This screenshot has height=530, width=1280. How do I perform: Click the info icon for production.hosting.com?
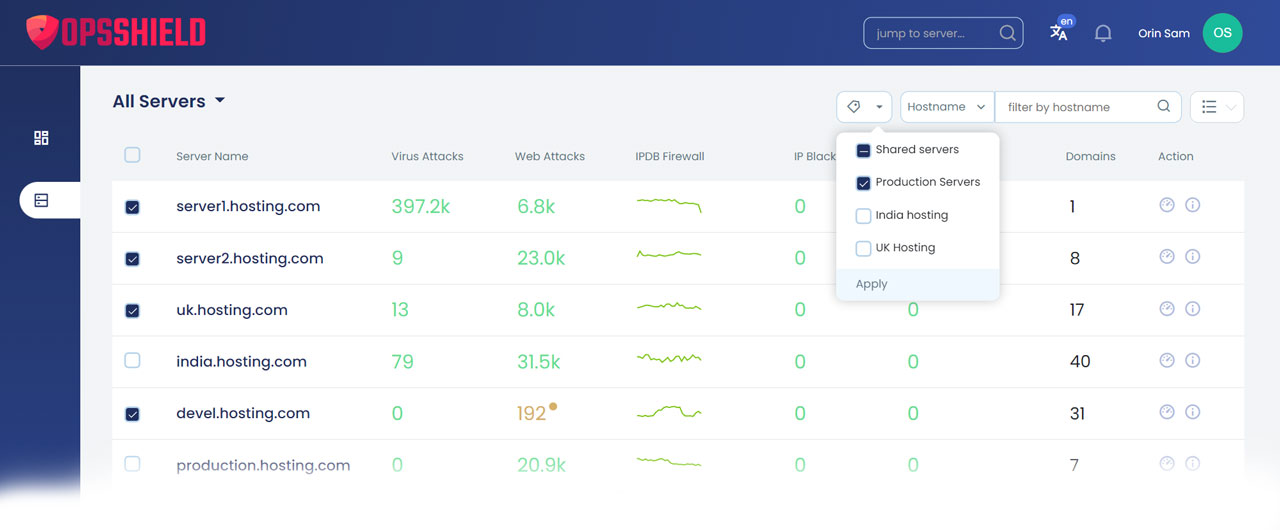click(x=1192, y=464)
